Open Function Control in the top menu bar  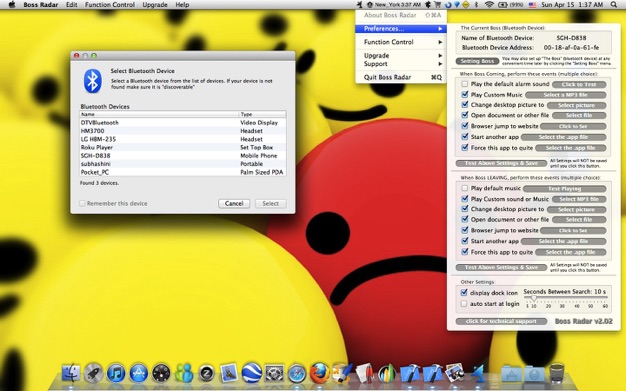click(x=110, y=5)
